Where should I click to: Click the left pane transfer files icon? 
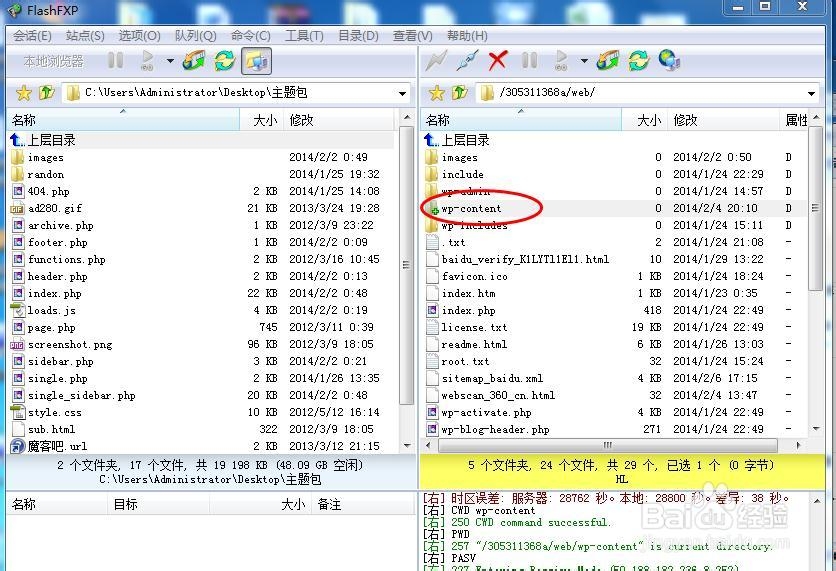[x=194, y=61]
